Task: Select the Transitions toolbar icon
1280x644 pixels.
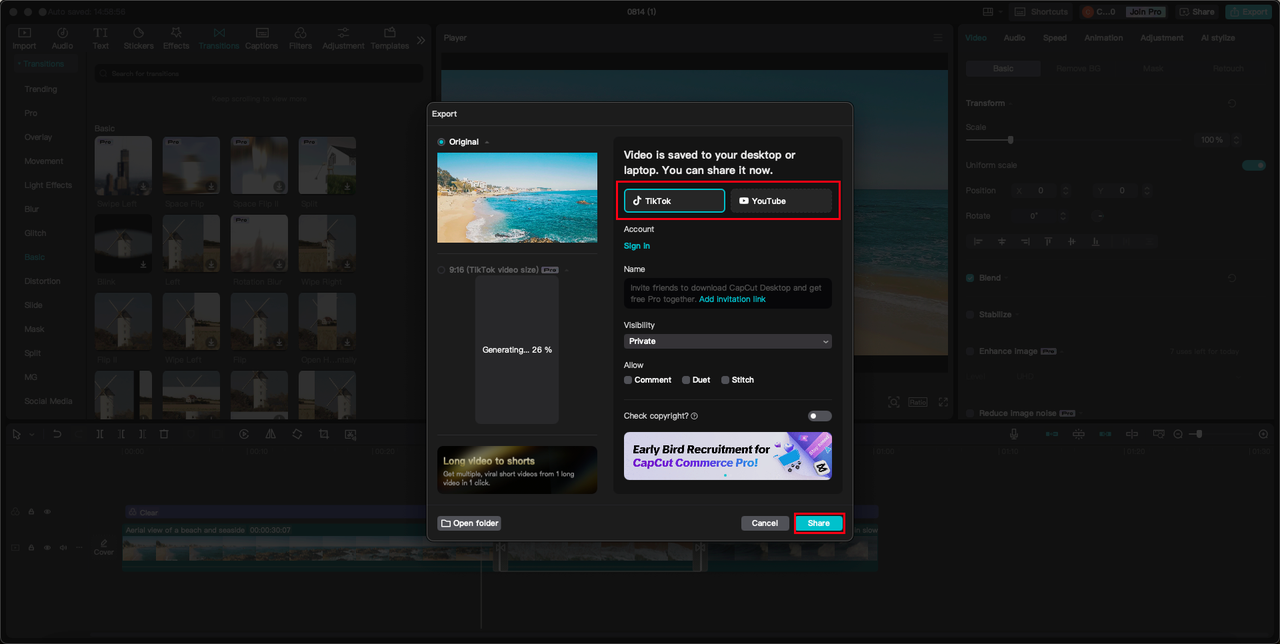Action: click(x=219, y=38)
